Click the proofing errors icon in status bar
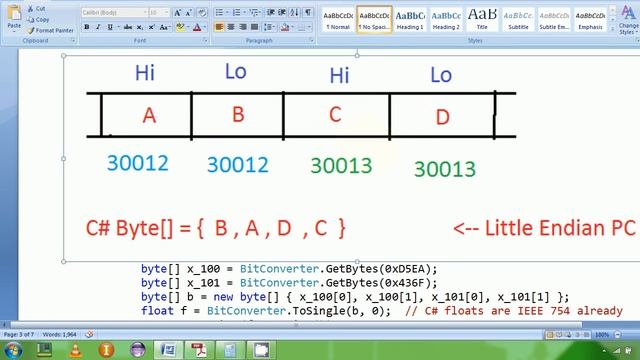 point(89,335)
